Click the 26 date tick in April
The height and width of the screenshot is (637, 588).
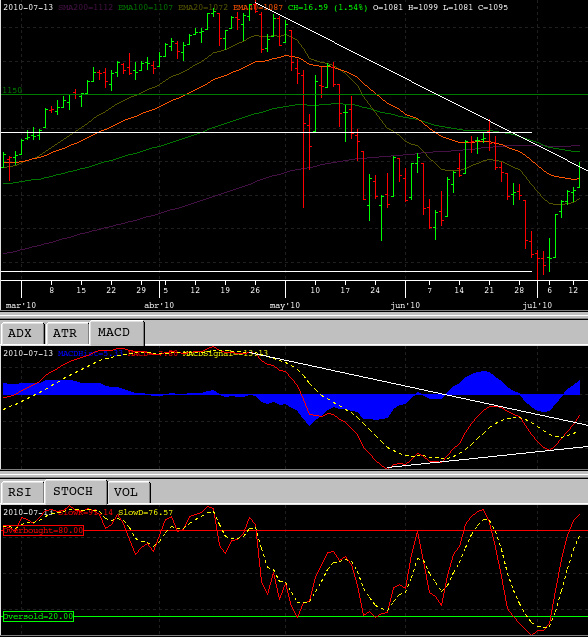click(x=255, y=290)
